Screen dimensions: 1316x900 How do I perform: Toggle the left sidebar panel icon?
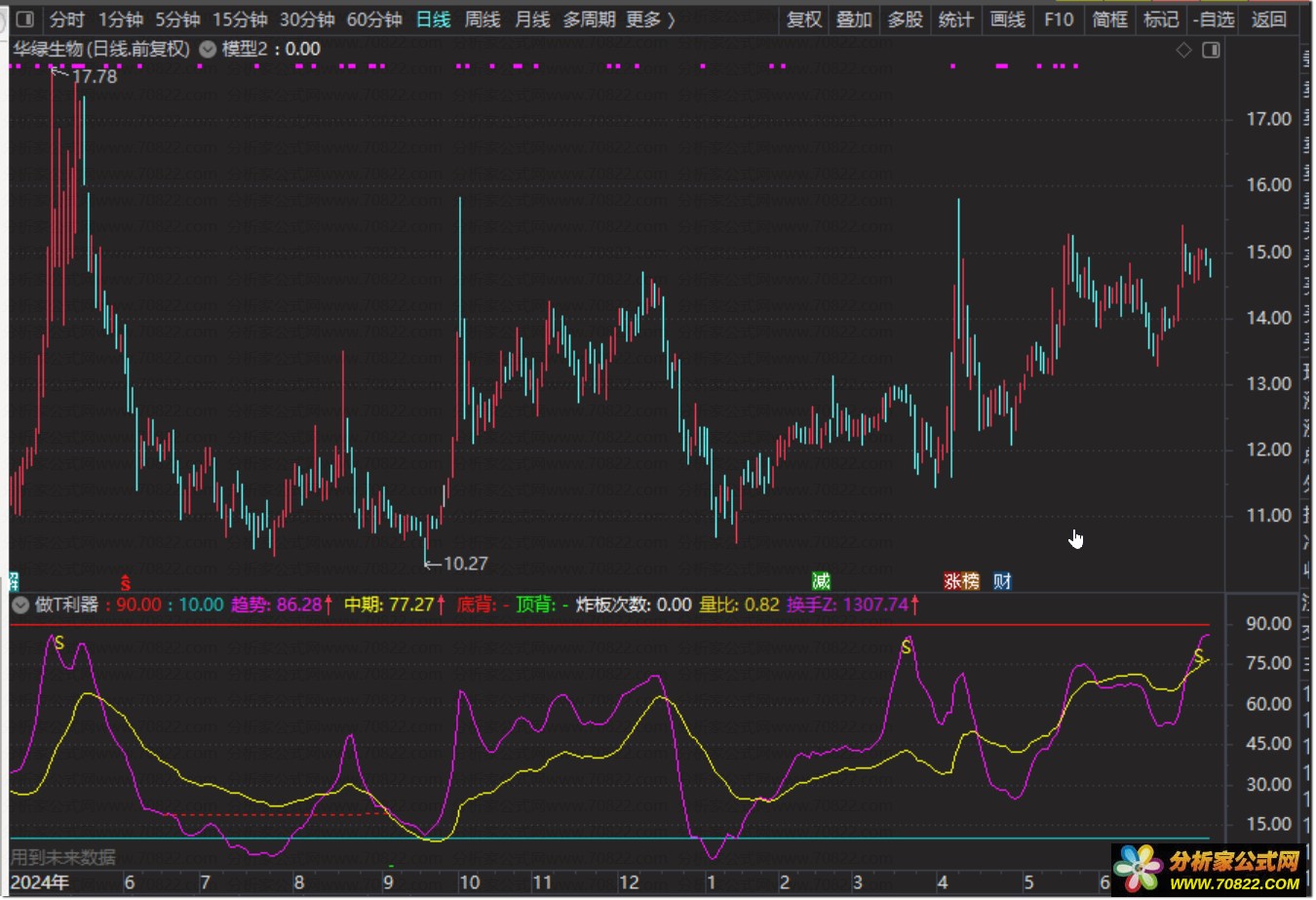(x=25, y=20)
